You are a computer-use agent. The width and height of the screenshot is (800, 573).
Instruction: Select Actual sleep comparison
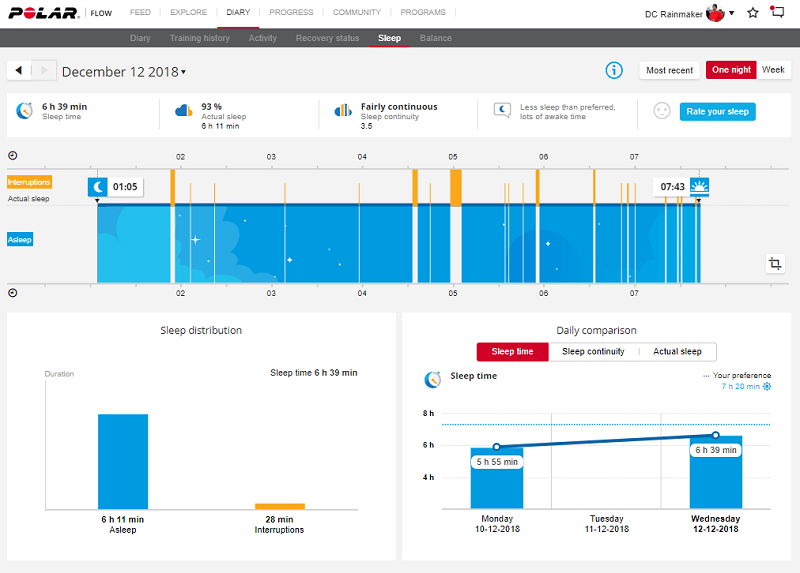677,351
